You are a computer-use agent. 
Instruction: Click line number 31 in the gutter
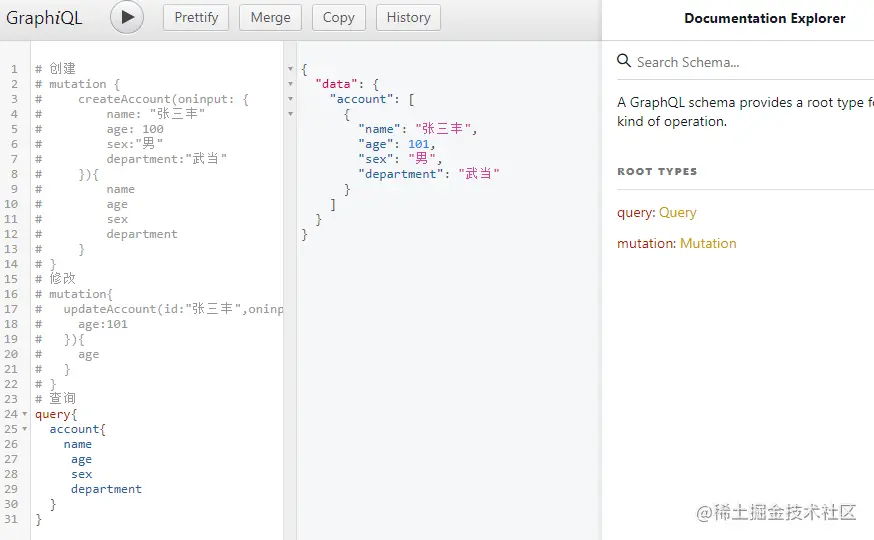point(11,519)
